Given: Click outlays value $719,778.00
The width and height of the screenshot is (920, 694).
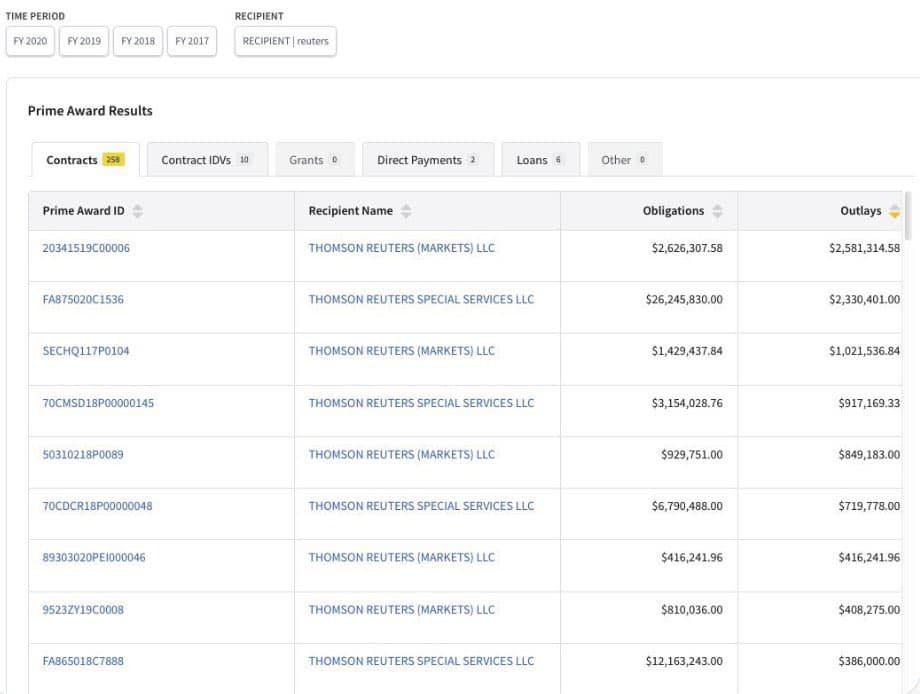Looking at the screenshot, I should click(869, 506).
